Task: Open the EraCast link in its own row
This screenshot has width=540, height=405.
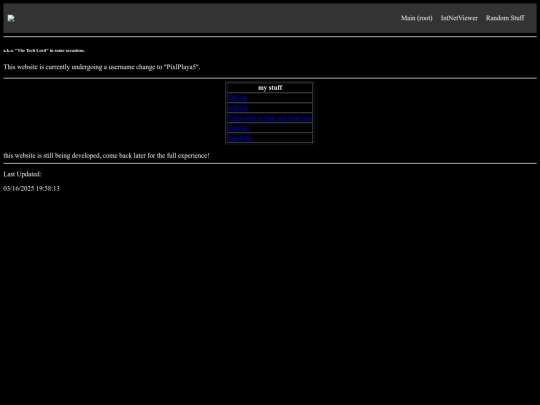Action: coord(238,128)
